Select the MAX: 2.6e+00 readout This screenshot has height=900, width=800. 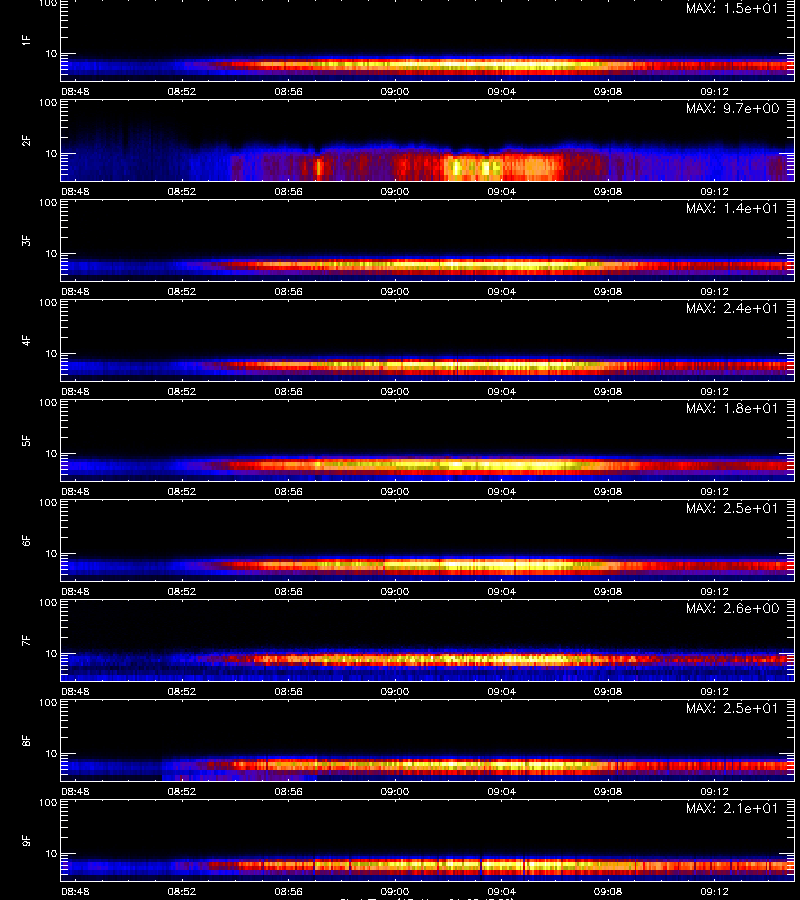tap(732, 608)
